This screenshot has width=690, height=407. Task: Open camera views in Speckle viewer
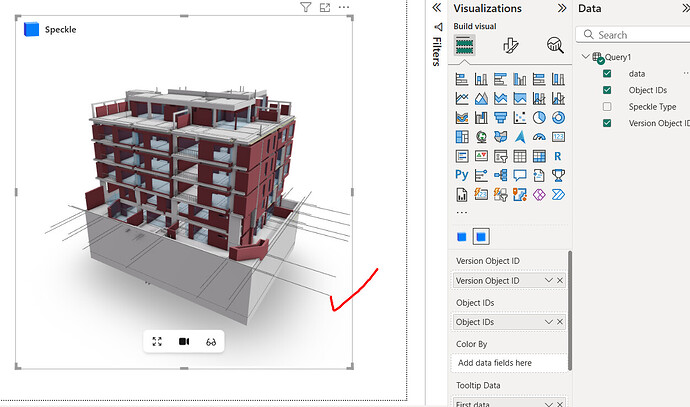coord(184,341)
